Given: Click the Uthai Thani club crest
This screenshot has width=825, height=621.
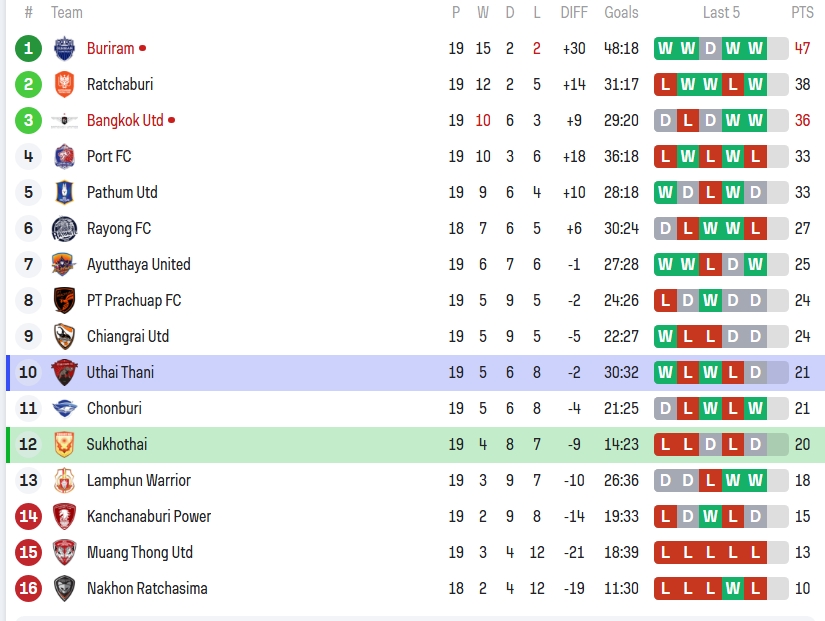Looking at the screenshot, I should (x=64, y=372).
